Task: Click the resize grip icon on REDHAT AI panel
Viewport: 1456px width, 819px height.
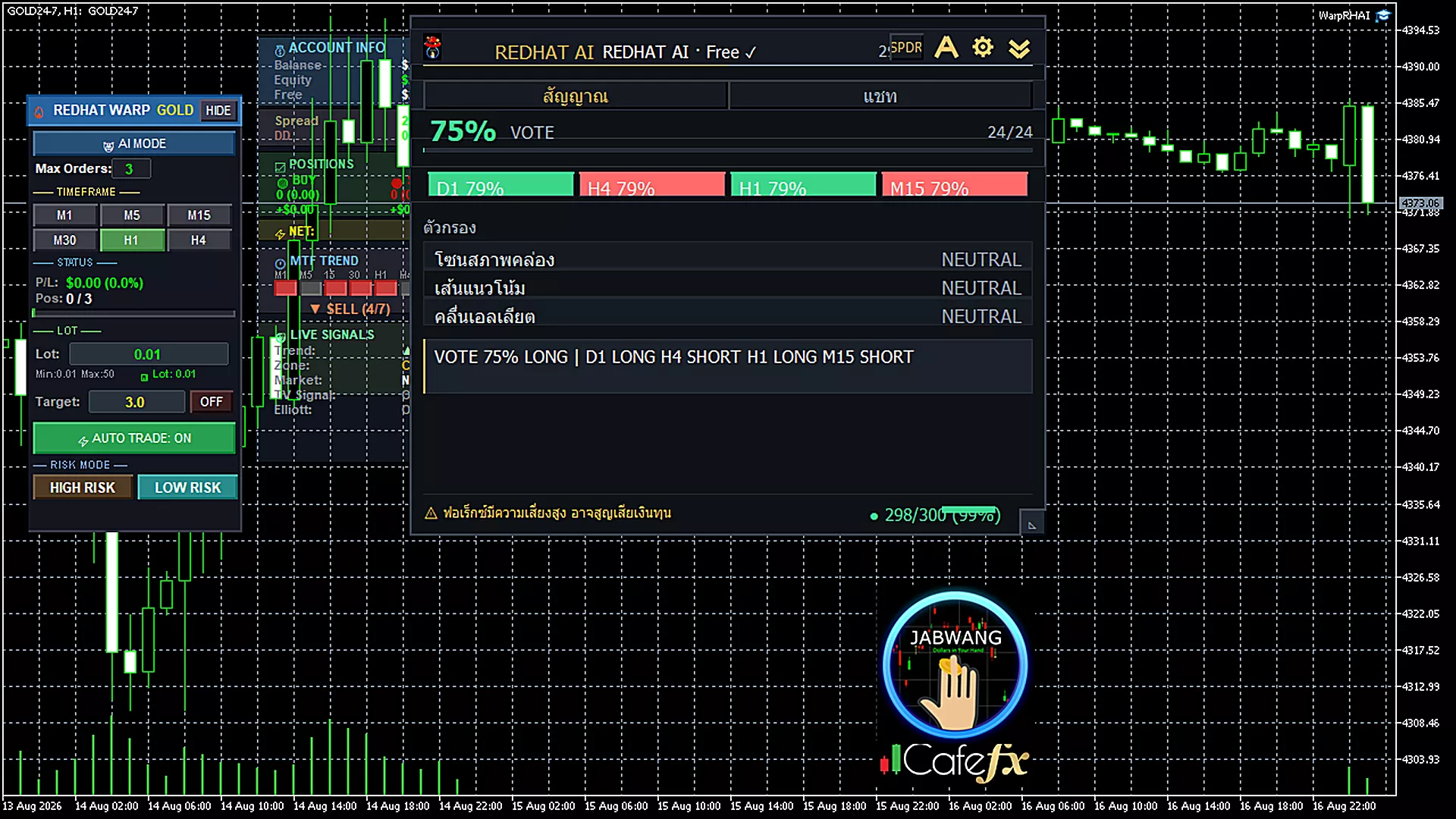Action: tap(1032, 524)
